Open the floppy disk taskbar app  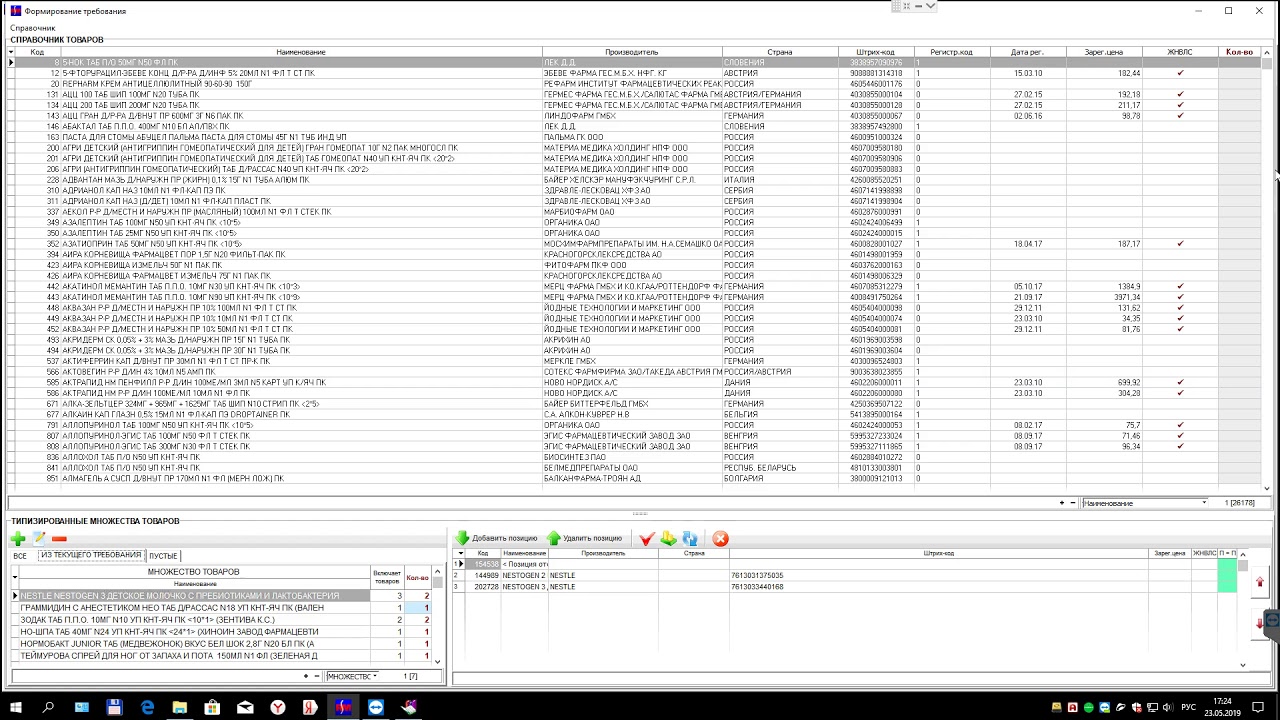[x=114, y=707]
